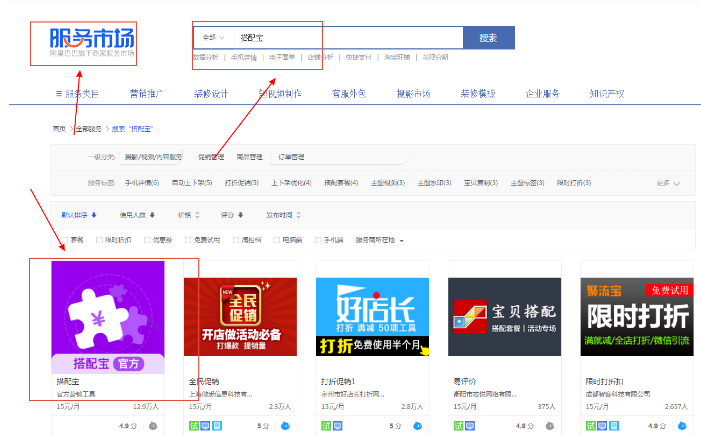Viewport: 701px width, 435px height.
Task: Filter by 限时打折(3) tag
Action: pos(574,183)
